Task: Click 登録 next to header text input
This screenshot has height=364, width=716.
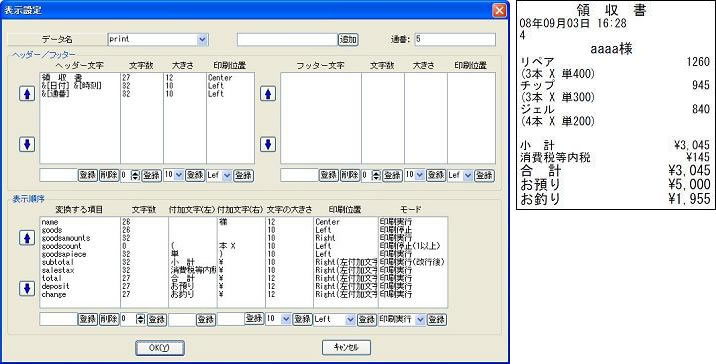Action: [x=88, y=175]
